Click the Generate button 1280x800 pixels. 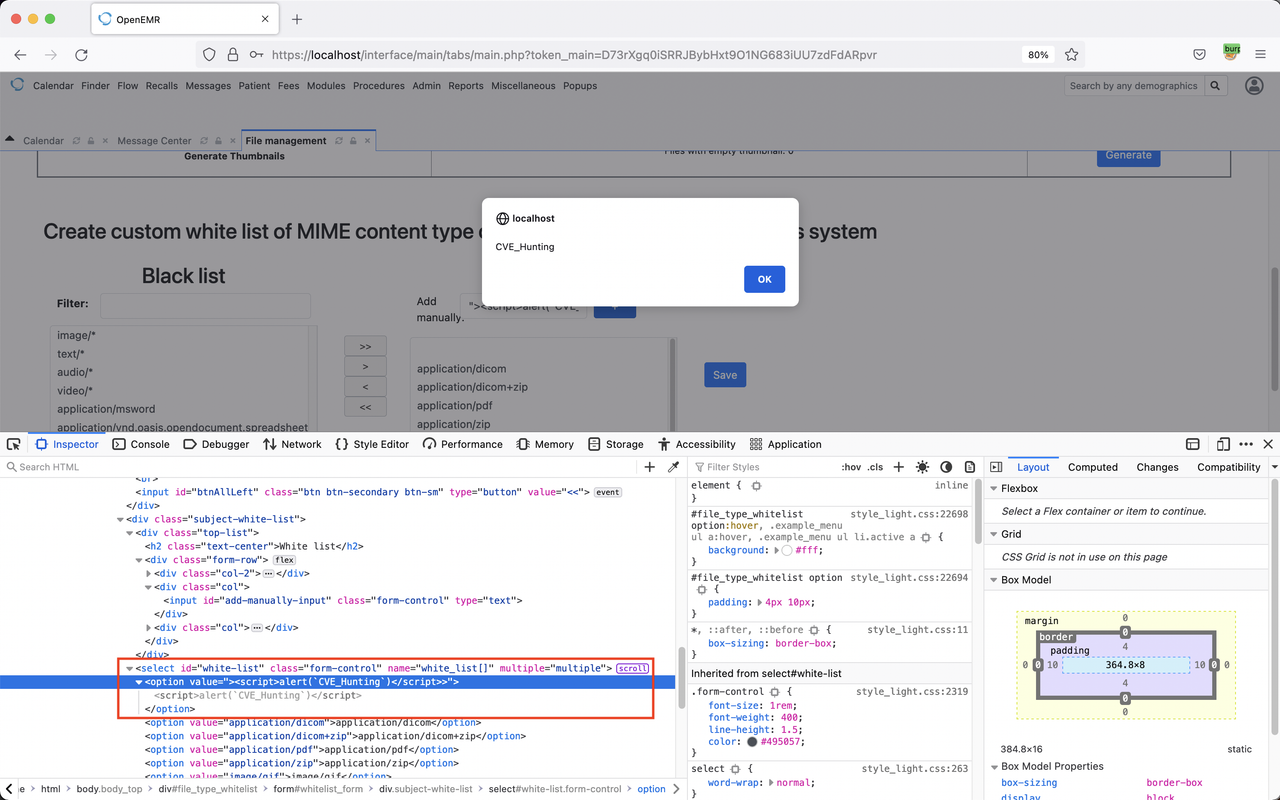coord(1128,155)
